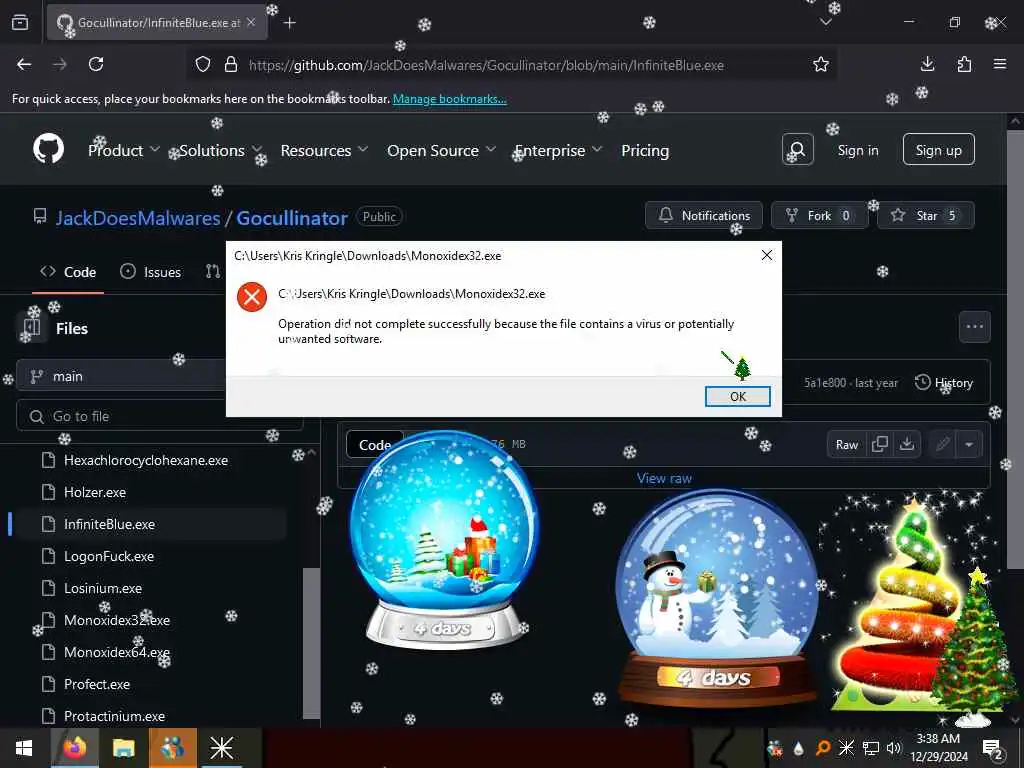The width and height of the screenshot is (1024, 768).
Task: Open Profect.exe in file tree
Action: click(x=97, y=684)
